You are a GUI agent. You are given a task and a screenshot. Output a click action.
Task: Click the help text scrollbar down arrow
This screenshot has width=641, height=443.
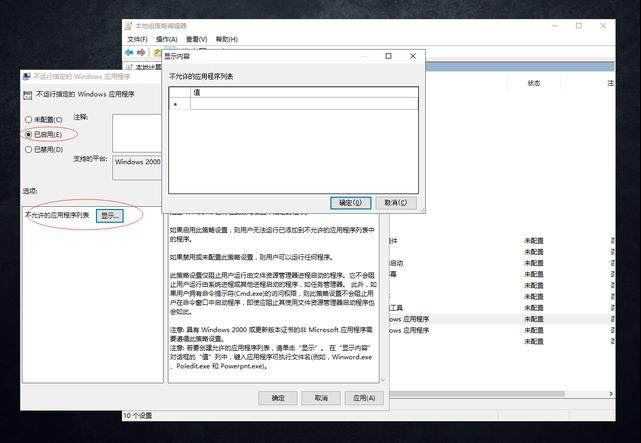pyautogui.click(x=383, y=380)
